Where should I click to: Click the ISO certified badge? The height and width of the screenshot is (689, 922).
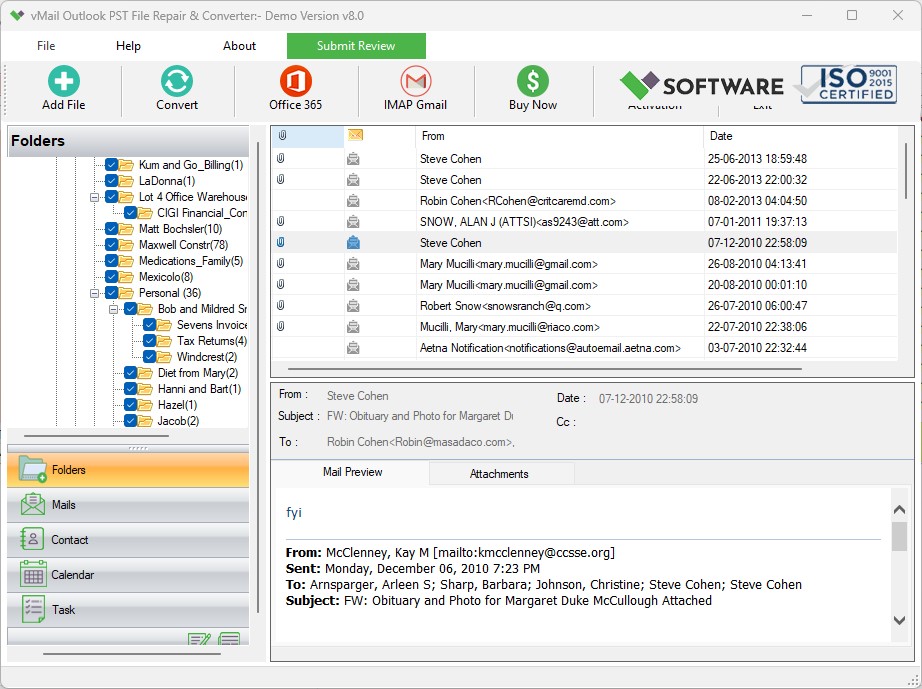pyautogui.click(x=848, y=85)
